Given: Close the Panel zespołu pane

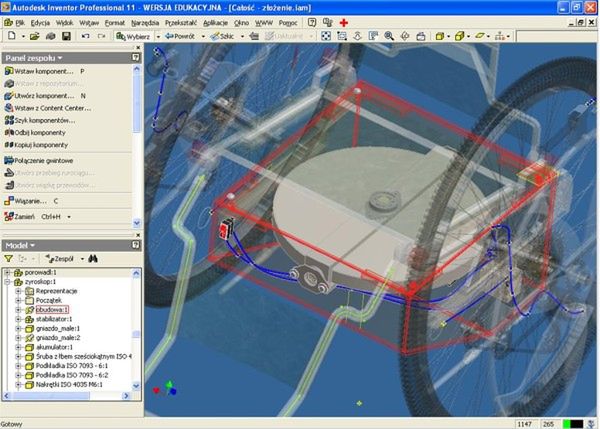Looking at the screenshot, I should click(138, 47).
